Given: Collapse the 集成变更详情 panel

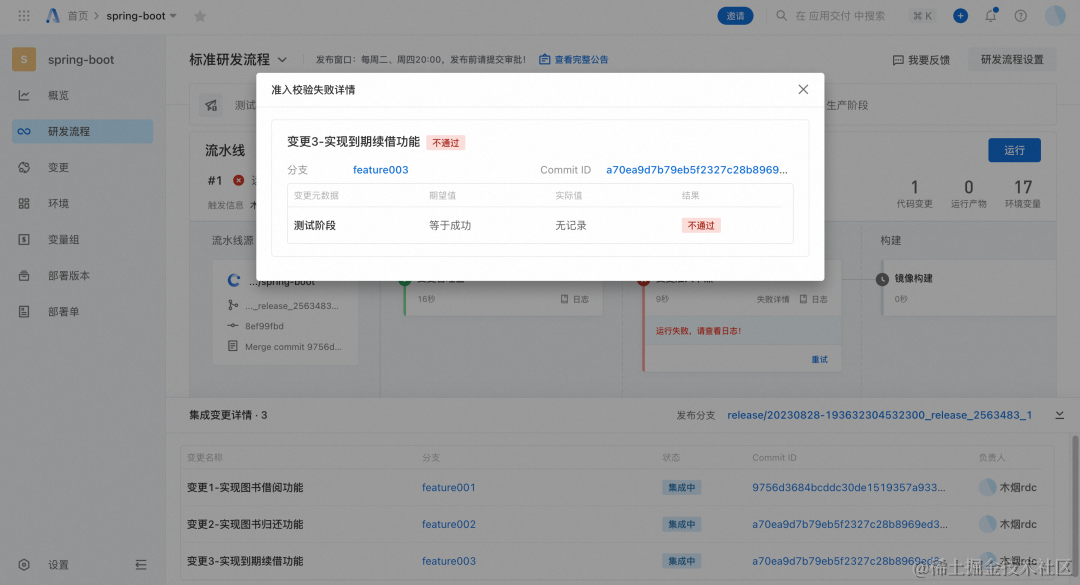Looking at the screenshot, I should point(1059,415).
